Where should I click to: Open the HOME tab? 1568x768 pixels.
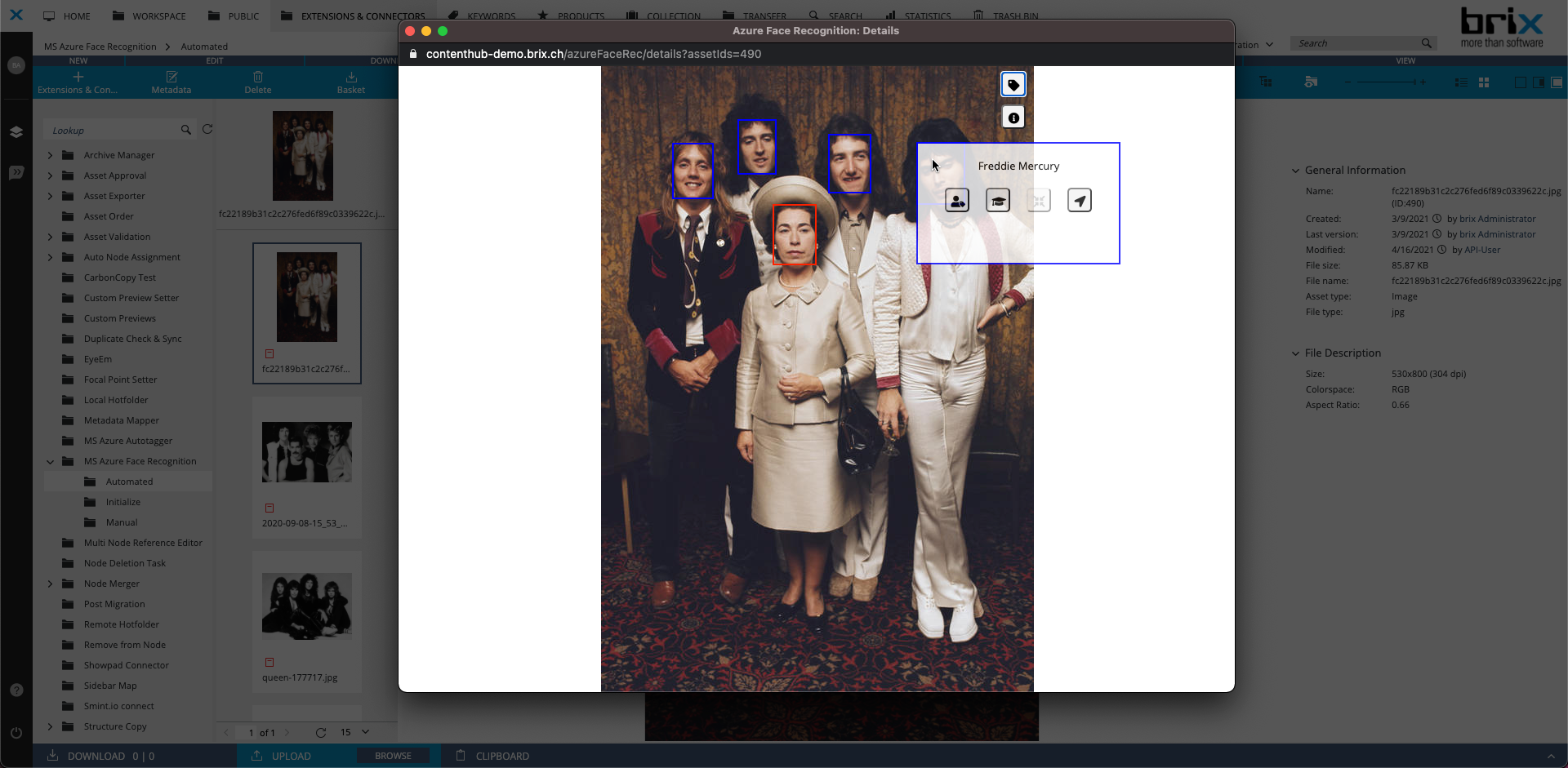point(67,16)
